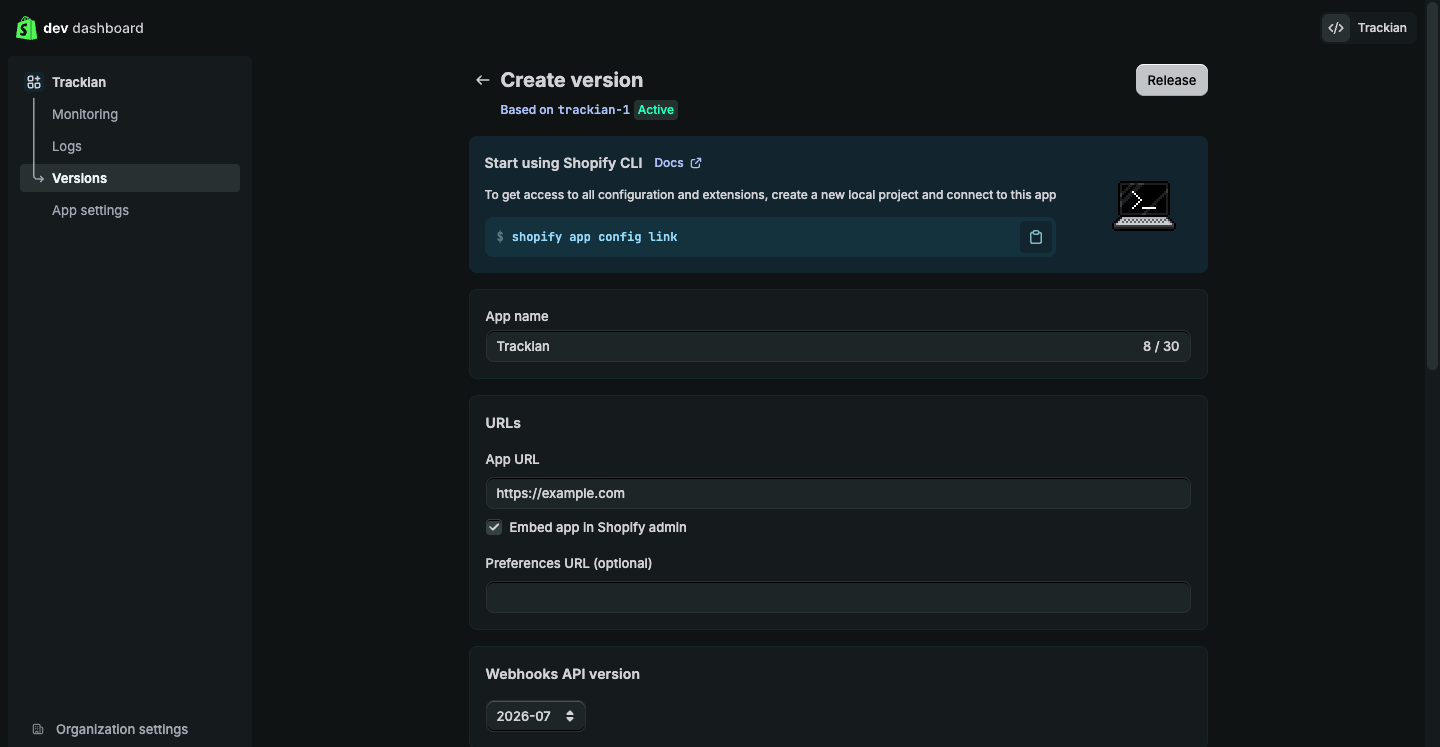Click the Webhooks API version heading

point(563,674)
